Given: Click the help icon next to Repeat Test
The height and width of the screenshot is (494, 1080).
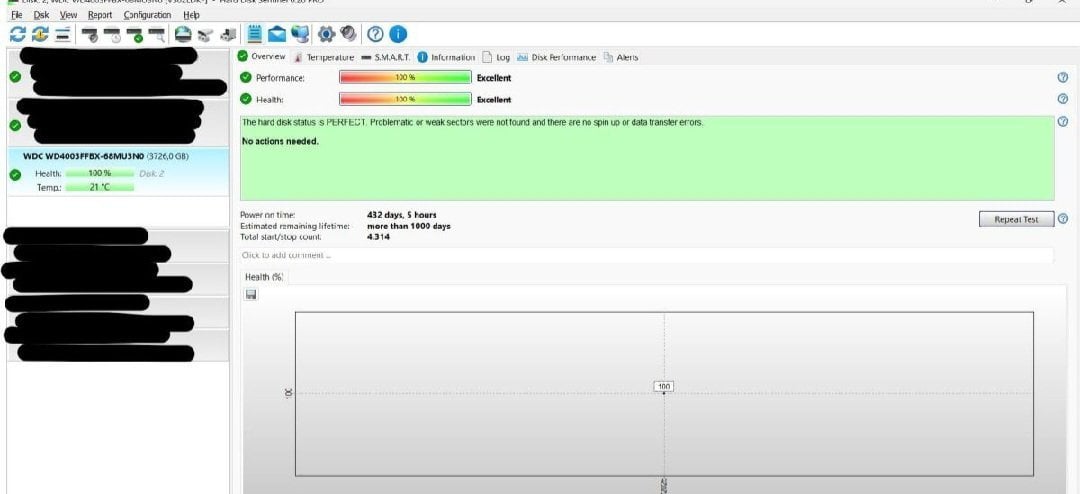Looking at the screenshot, I should (x=1063, y=219).
